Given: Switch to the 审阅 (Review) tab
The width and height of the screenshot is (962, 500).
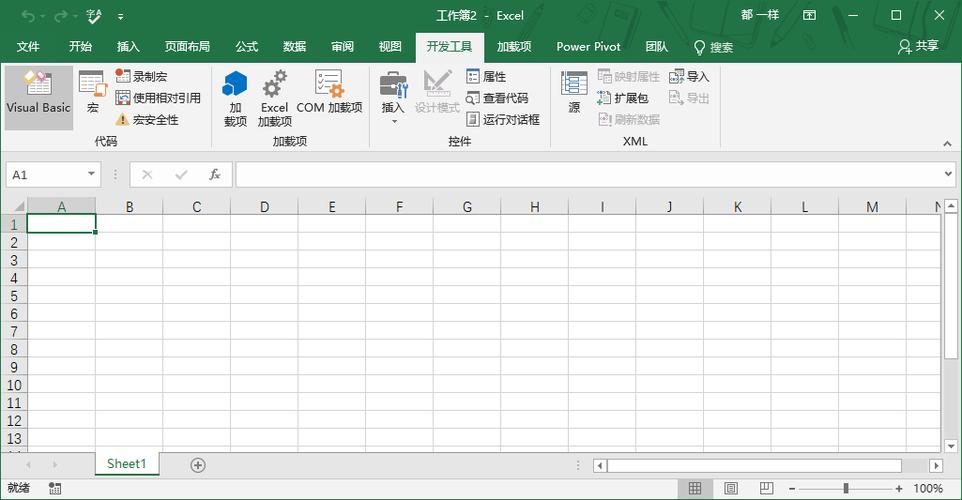Looking at the screenshot, I should click(342, 47).
